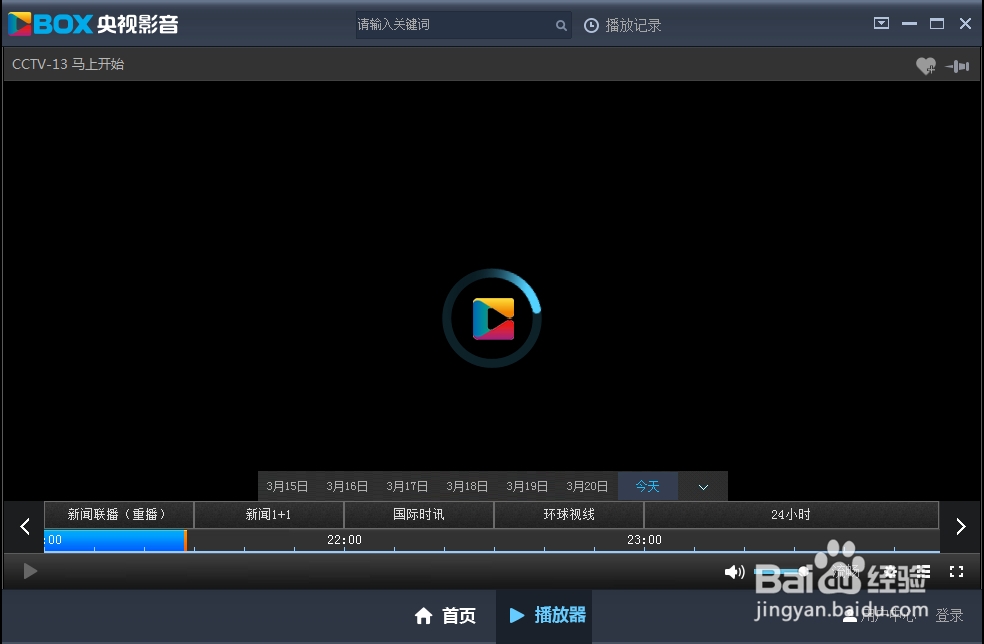Select date 3月17日
The image size is (984, 644).
click(x=407, y=486)
